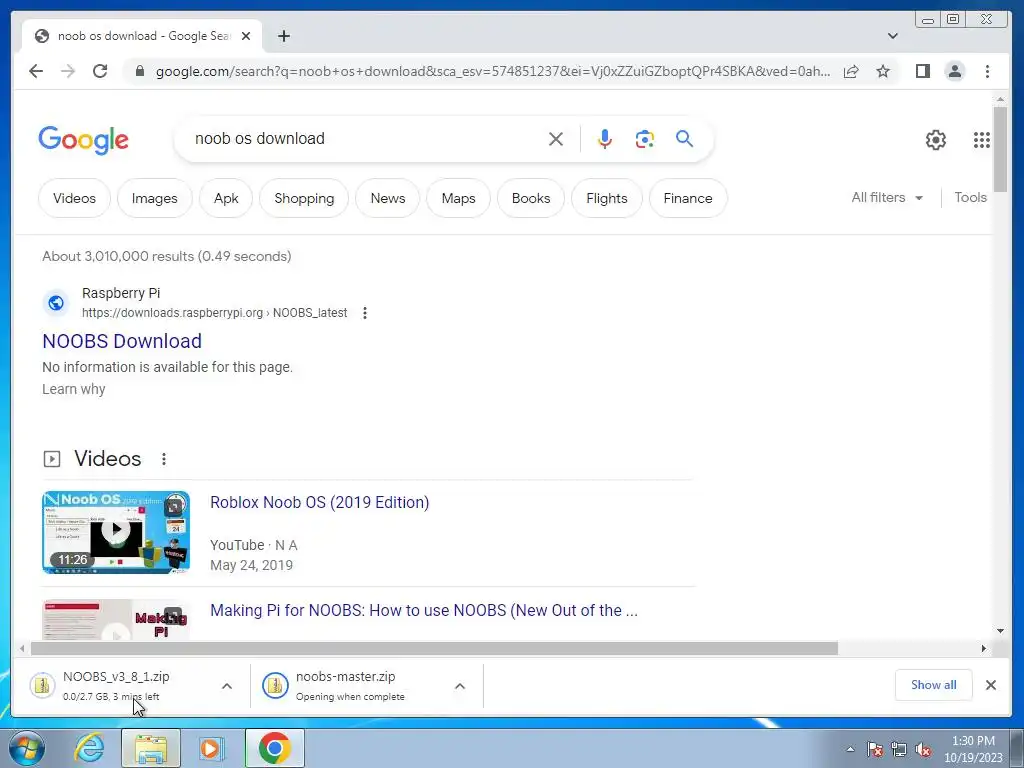The width and height of the screenshot is (1024, 768).
Task: Play the Noob OS video thumbnail
Action: (x=116, y=532)
